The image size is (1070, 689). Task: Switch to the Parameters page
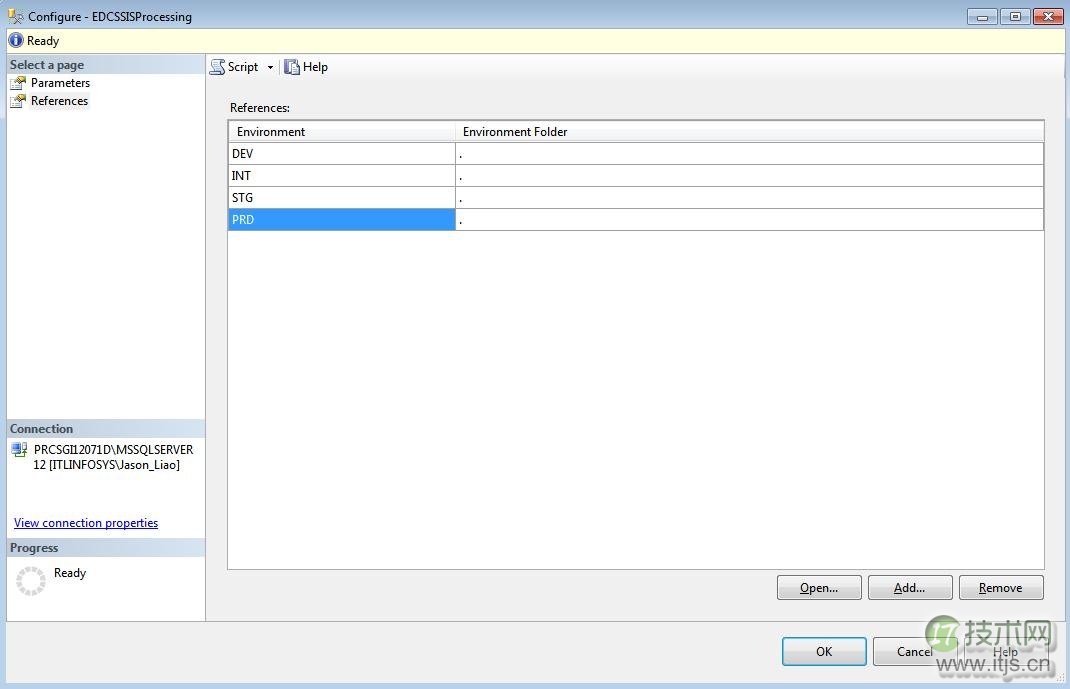(x=60, y=83)
